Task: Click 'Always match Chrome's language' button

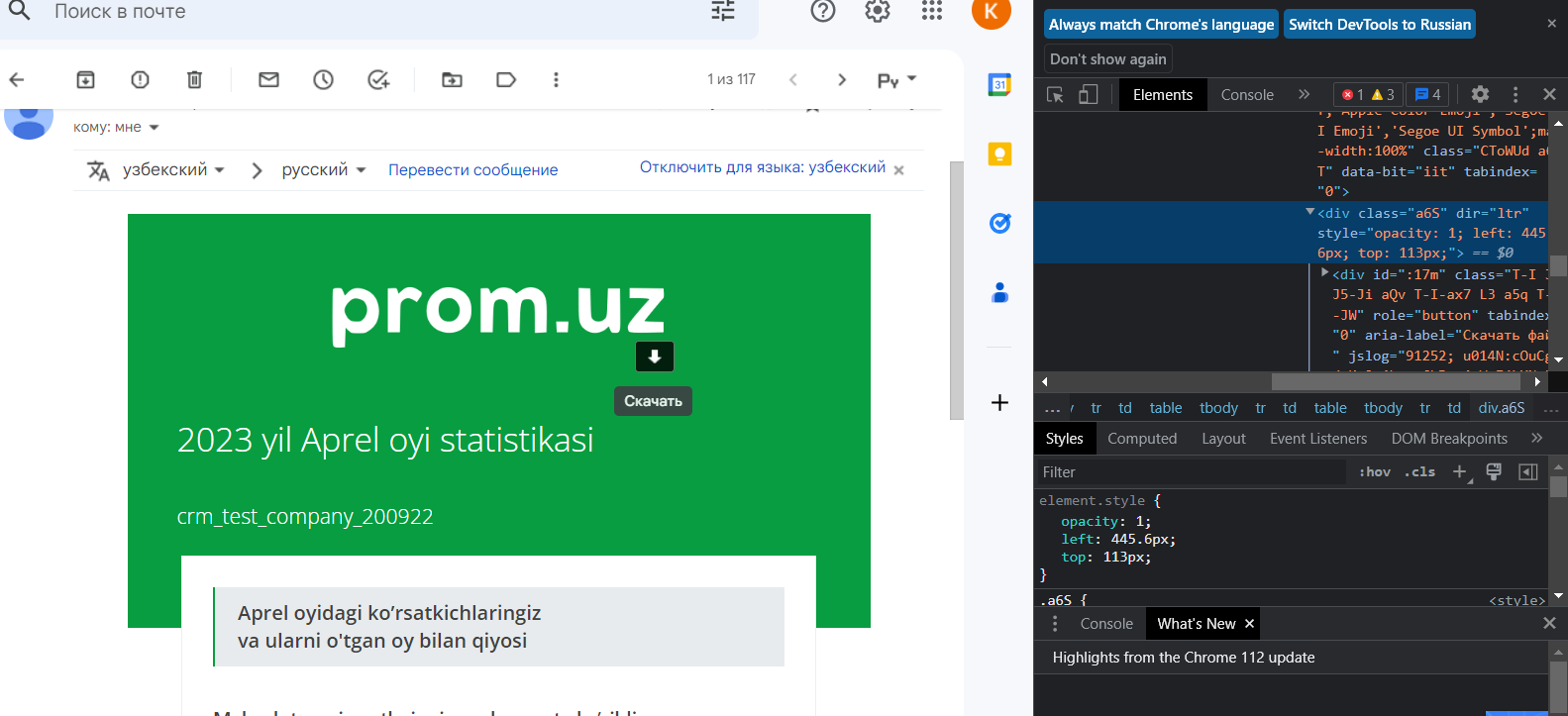Action: (1162, 24)
